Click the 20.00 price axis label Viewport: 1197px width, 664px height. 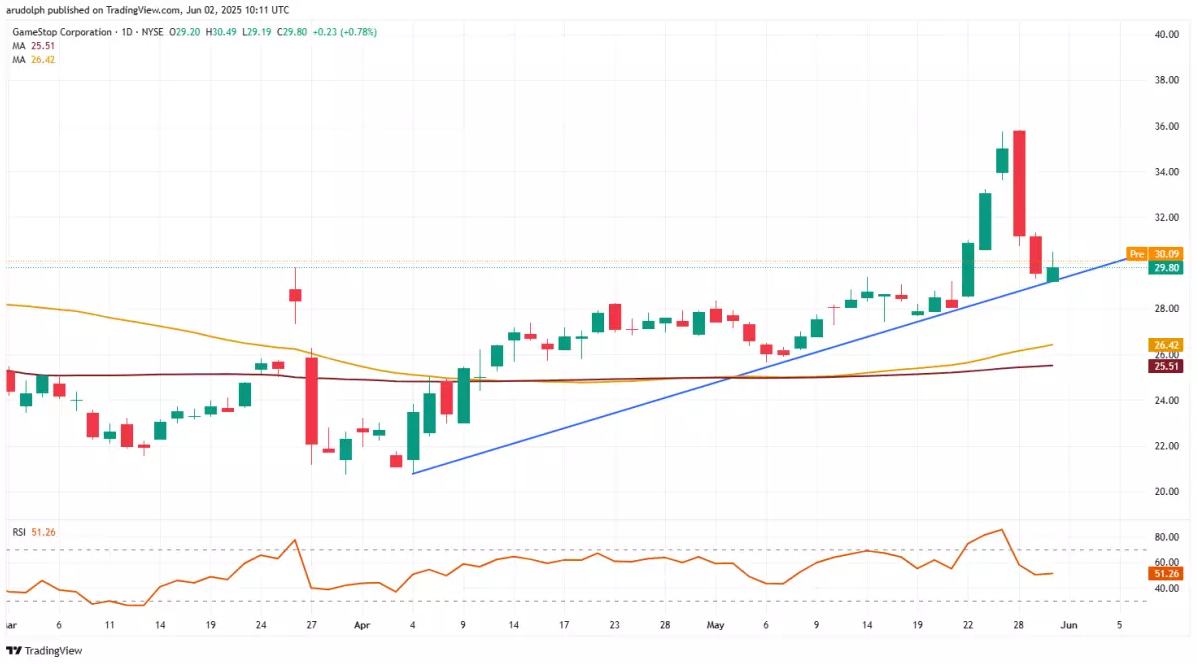click(x=1166, y=492)
